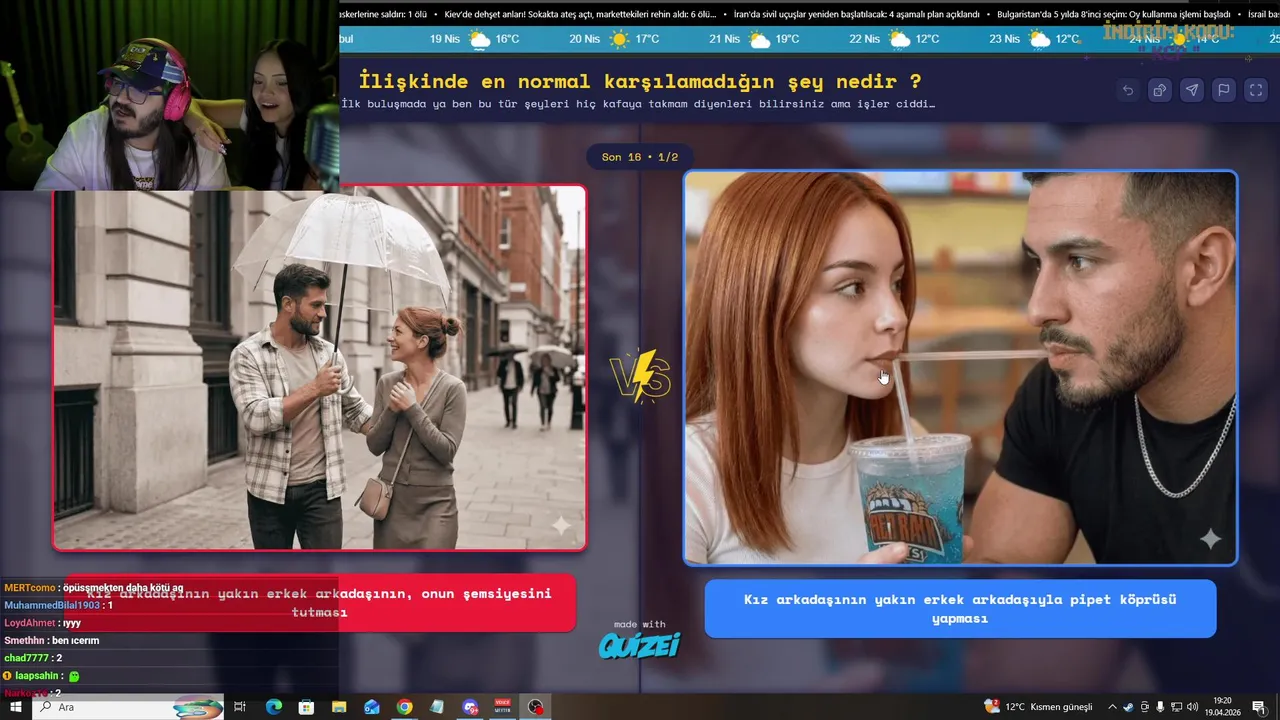Open the notepad-style taskbar icon
The image size is (1280, 720).
click(437, 707)
